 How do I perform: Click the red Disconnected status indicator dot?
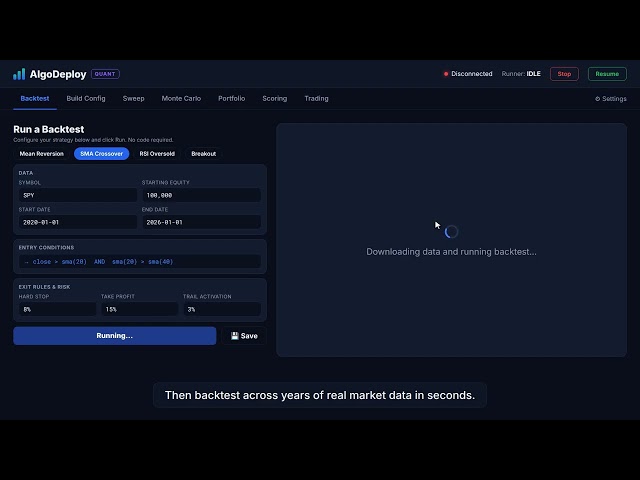(x=446, y=74)
